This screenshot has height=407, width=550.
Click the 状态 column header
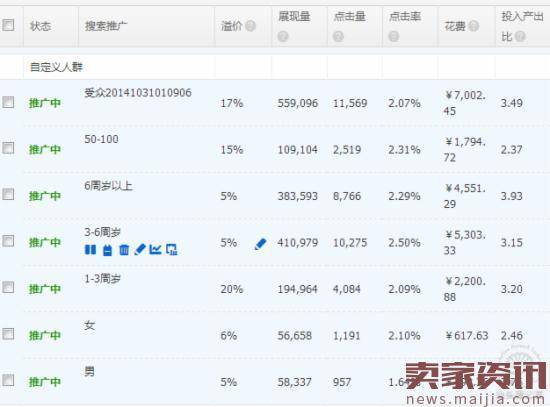click(40, 26)
